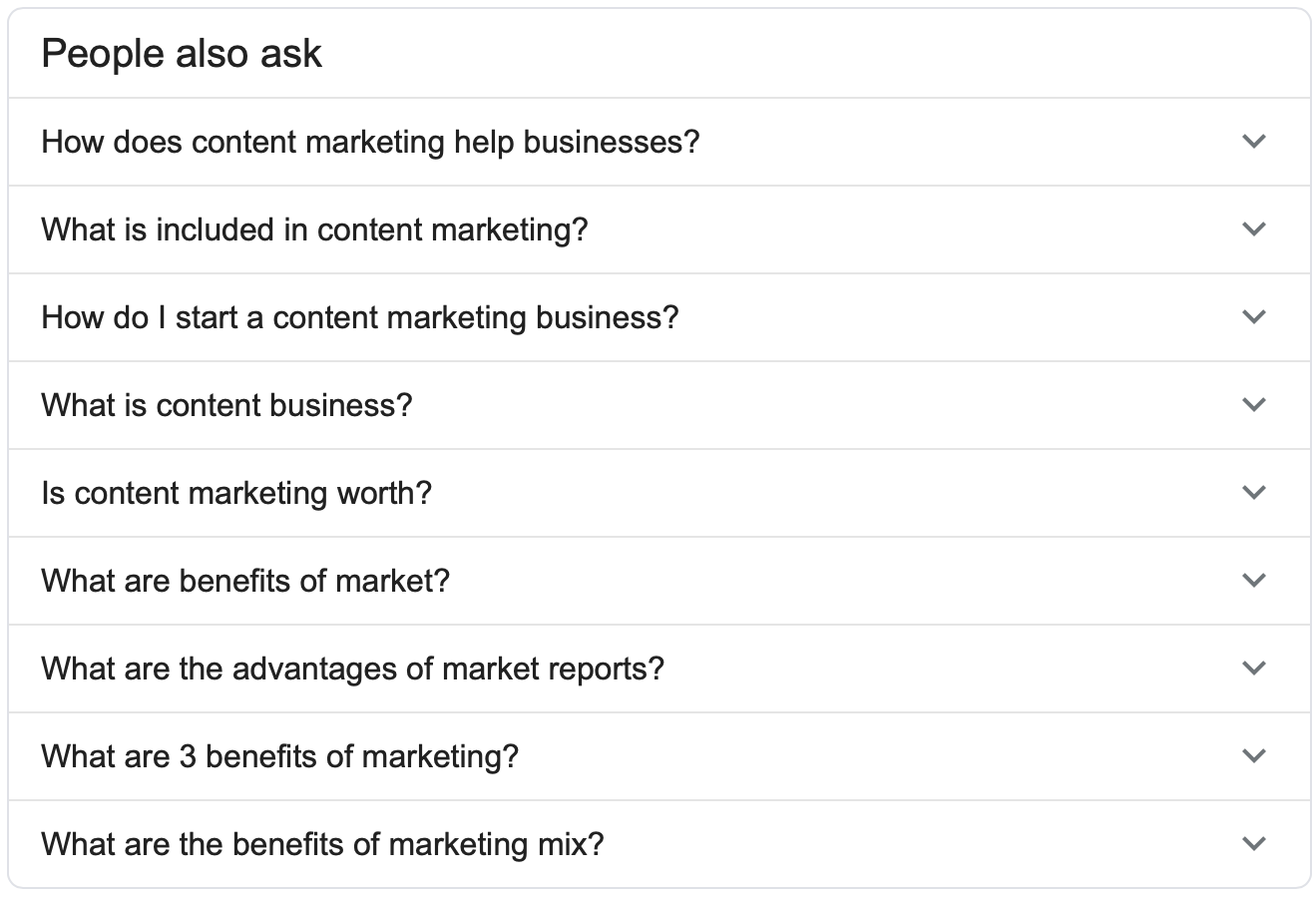Click question text 'How does content marketing help businesses?'

[x=370, y=142]
